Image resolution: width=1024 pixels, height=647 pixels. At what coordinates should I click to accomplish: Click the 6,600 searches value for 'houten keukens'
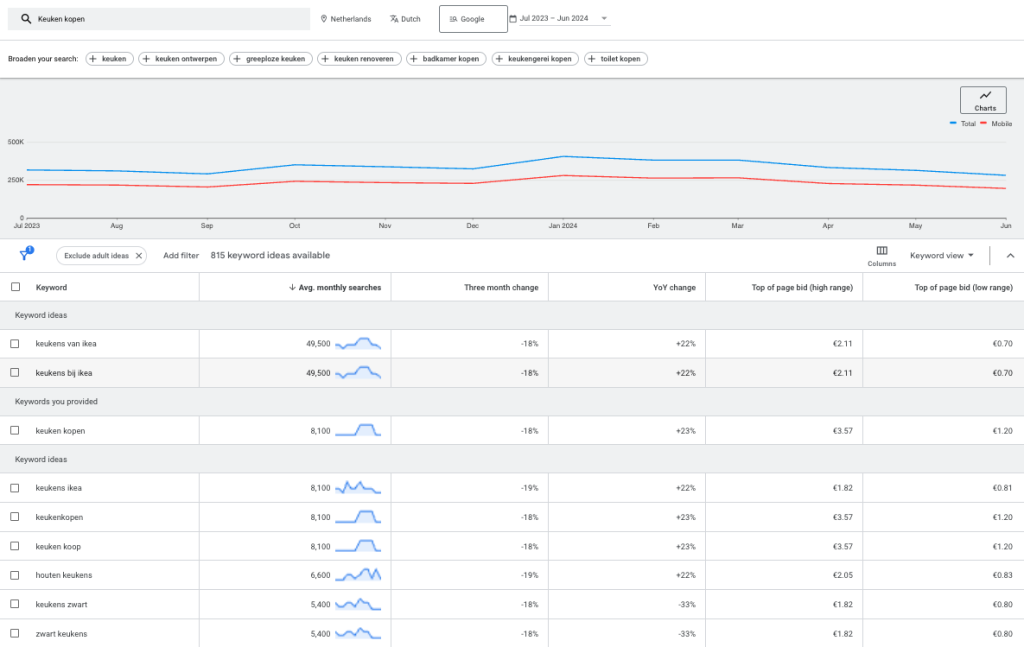click(x=321, y=575)
